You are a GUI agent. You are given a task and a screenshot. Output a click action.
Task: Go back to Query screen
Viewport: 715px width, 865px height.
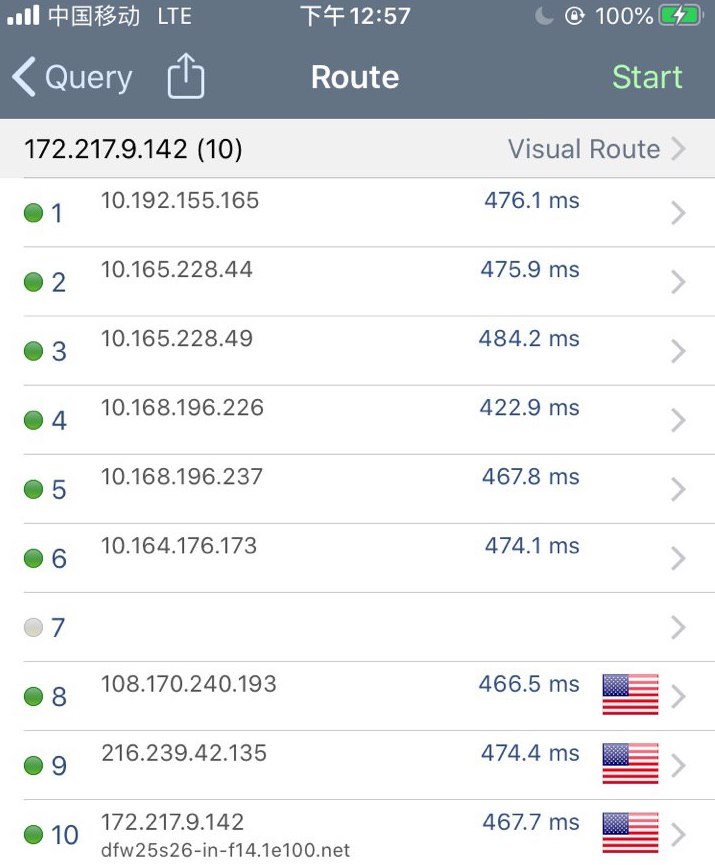point(72,77)
